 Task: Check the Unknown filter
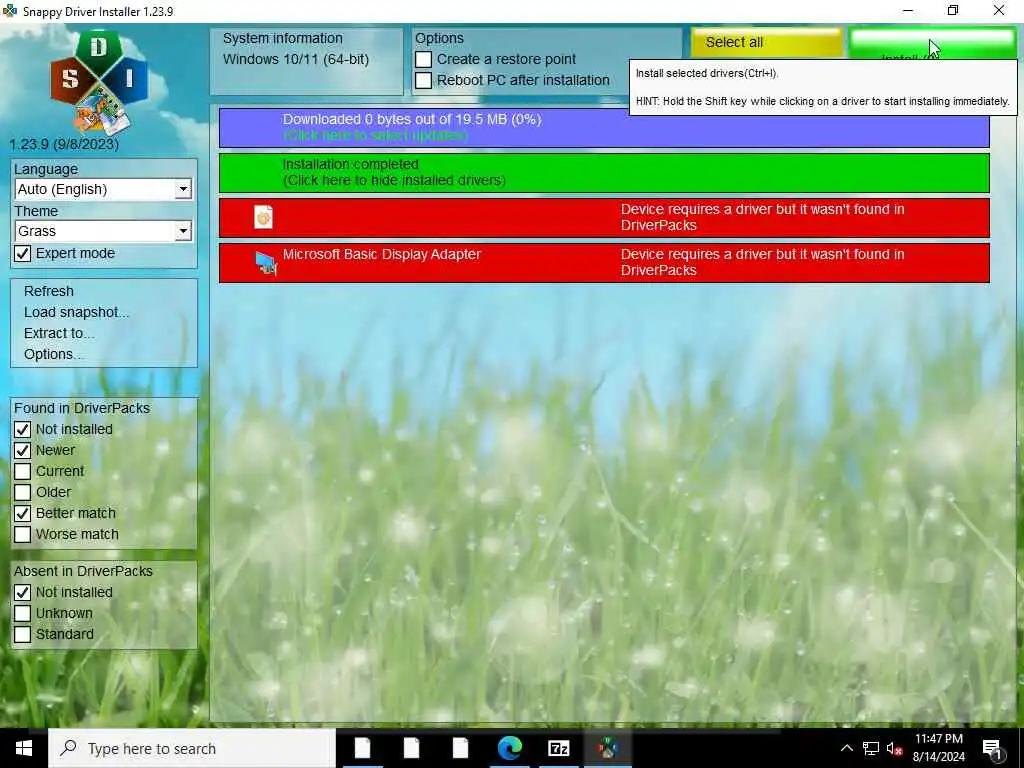(x=22, y=613)
